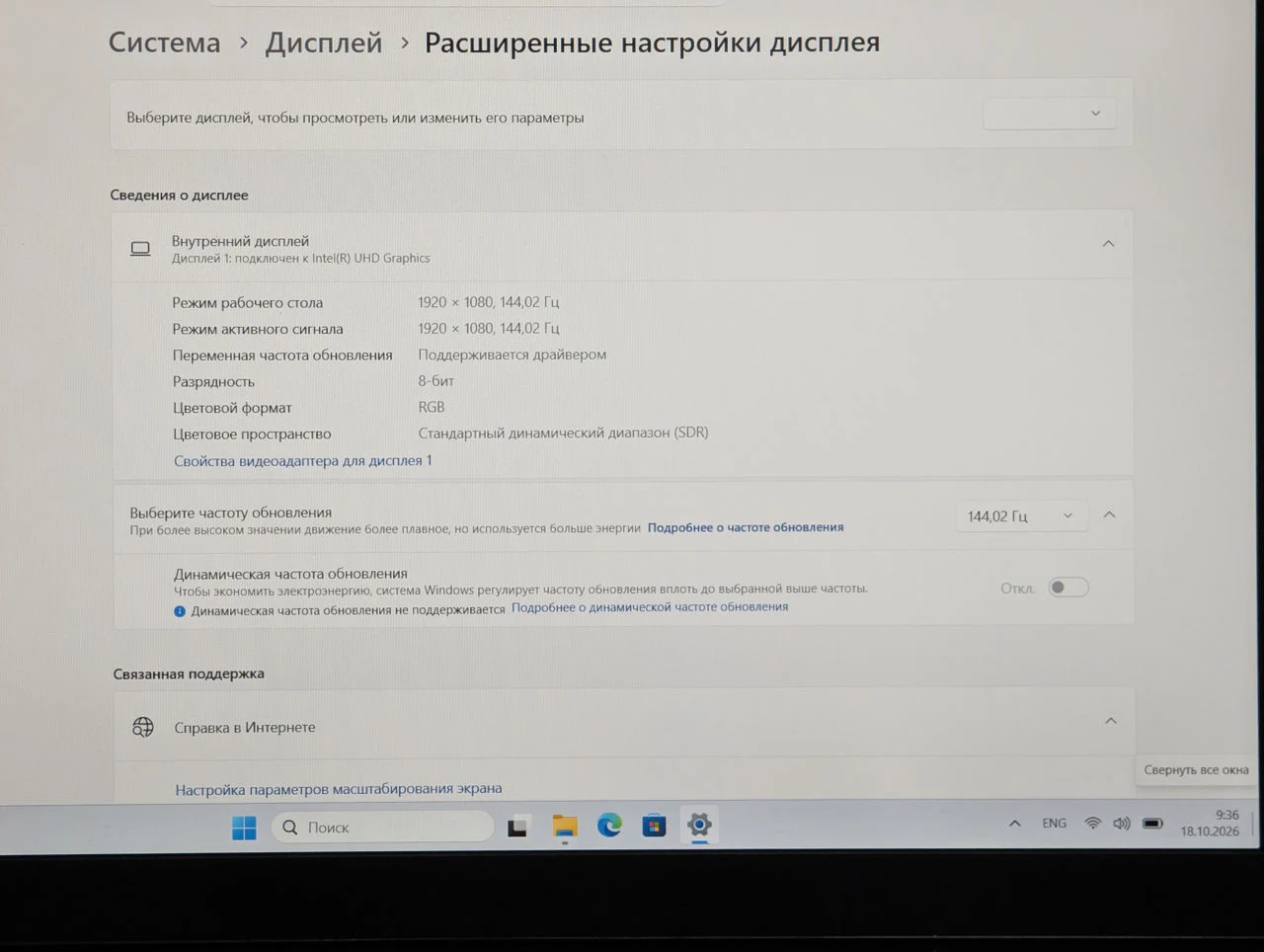Viewport: 1264px width, 952px height.
Task: Click the Расширенные настройки дисплея heading
Action: point(652,42)
